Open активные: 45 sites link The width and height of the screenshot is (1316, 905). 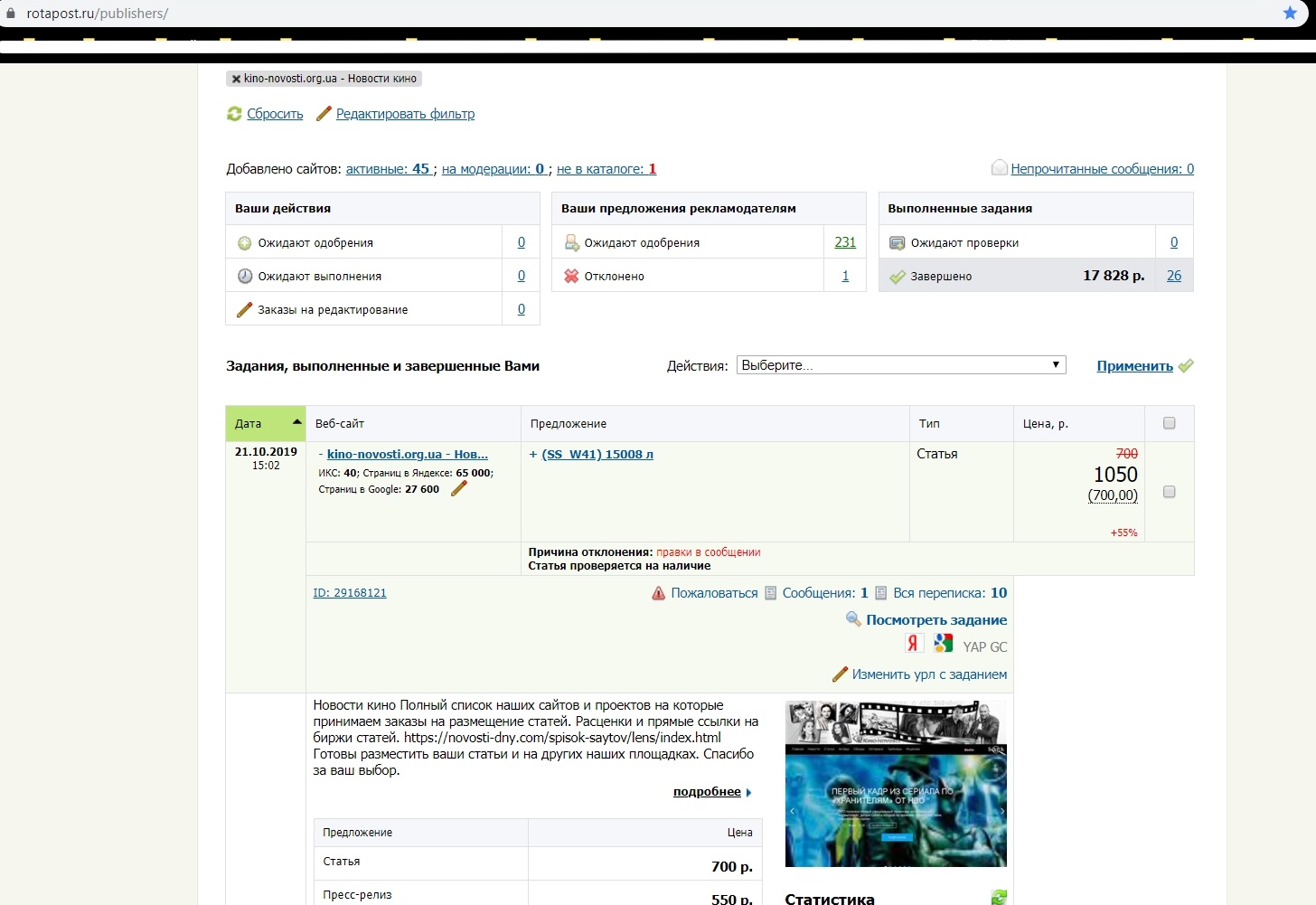click(x=388, y=169)
